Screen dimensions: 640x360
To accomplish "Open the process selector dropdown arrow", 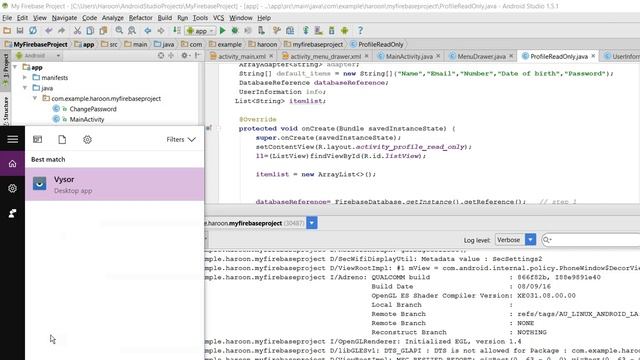I will tap(312, 223).
